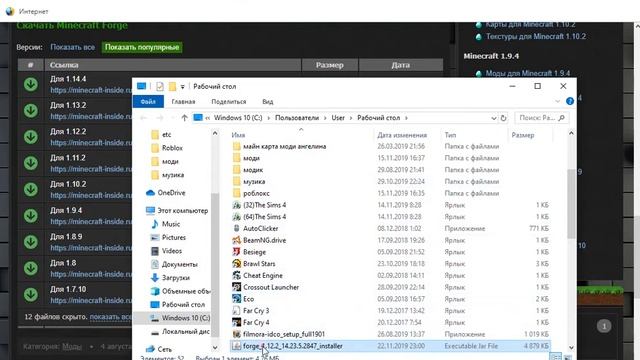This screenshot has height=360, width=640.
Task: Click the file list vertical scrollbar thumb
Action: pos(571,203)
